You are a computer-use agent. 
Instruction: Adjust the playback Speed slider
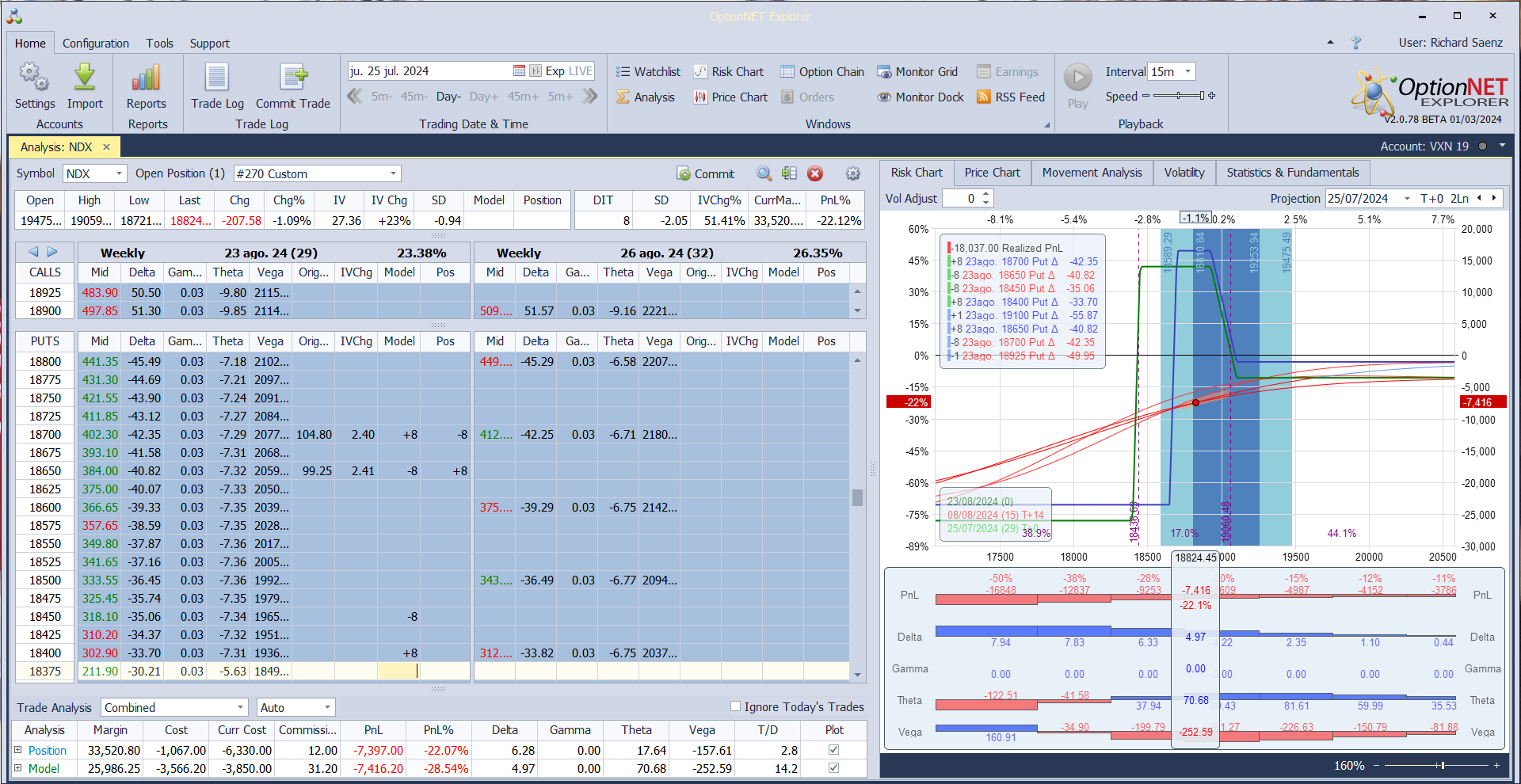tap(1179, 96)
